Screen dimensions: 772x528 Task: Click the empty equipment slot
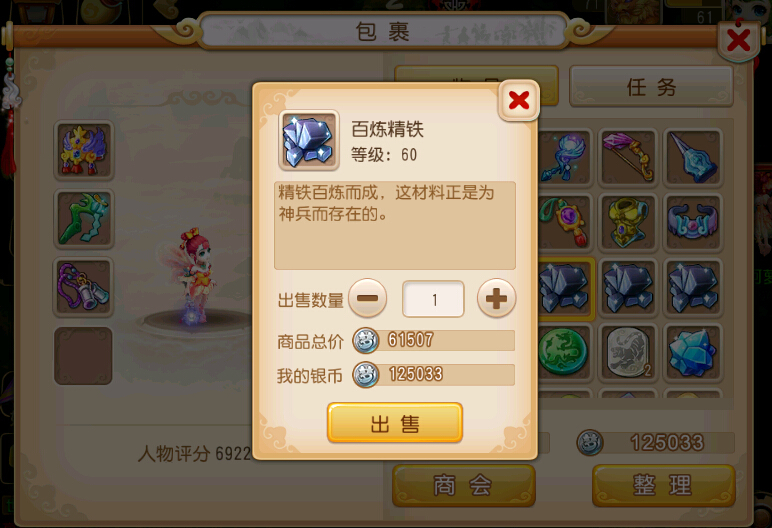83,356
